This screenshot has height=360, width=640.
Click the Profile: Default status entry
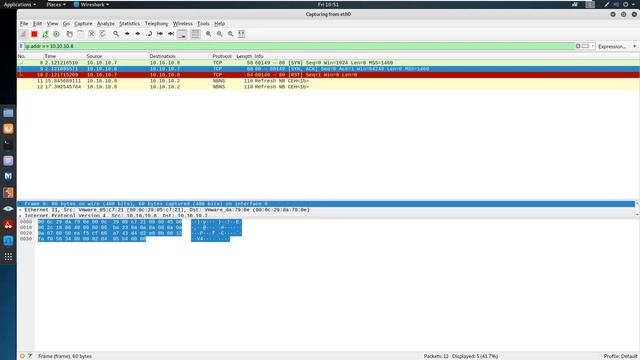621,356
